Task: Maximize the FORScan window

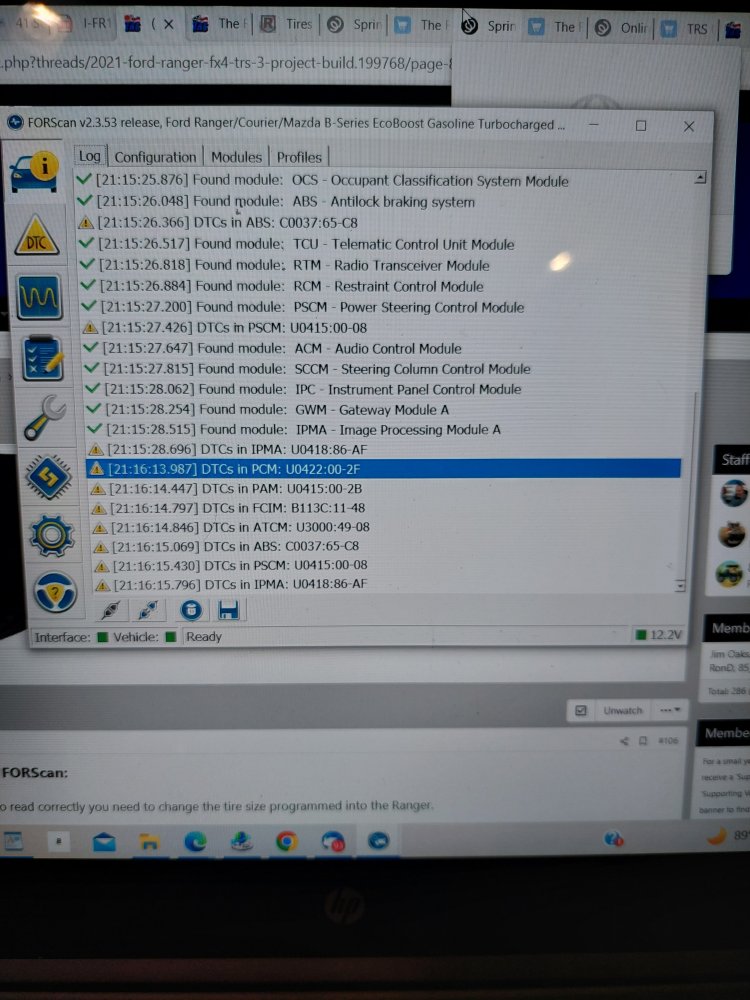Action: (640, 126)
